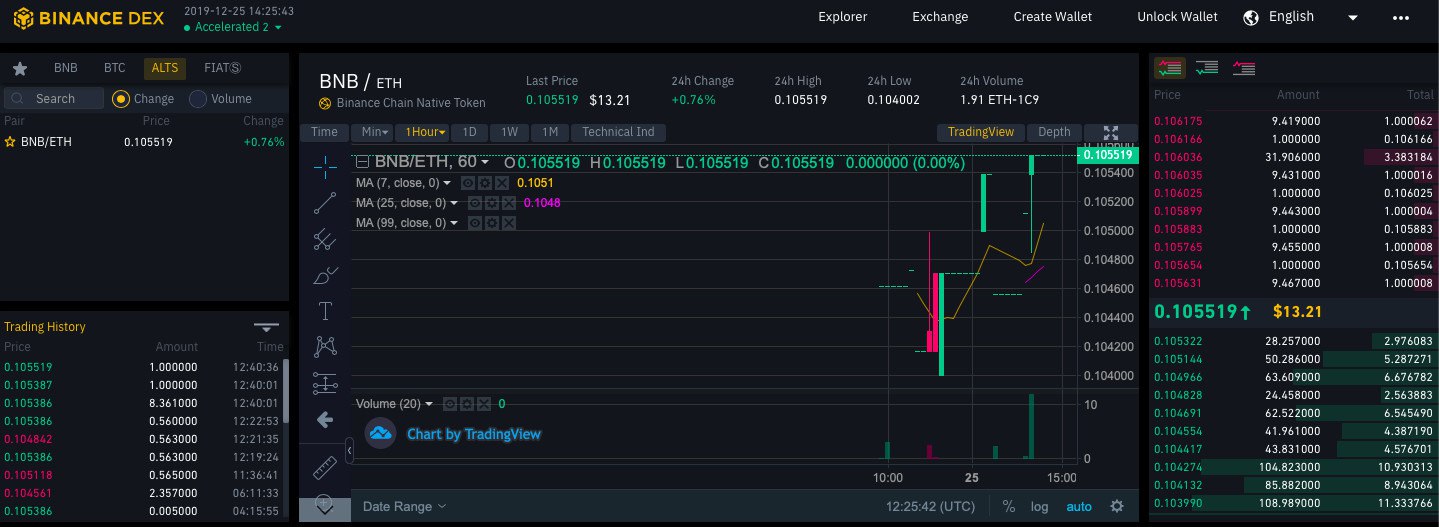Image resolution: width=1439 pixels, height=527 pixels.
Task: Select the Change radio button
Action: 121,98
